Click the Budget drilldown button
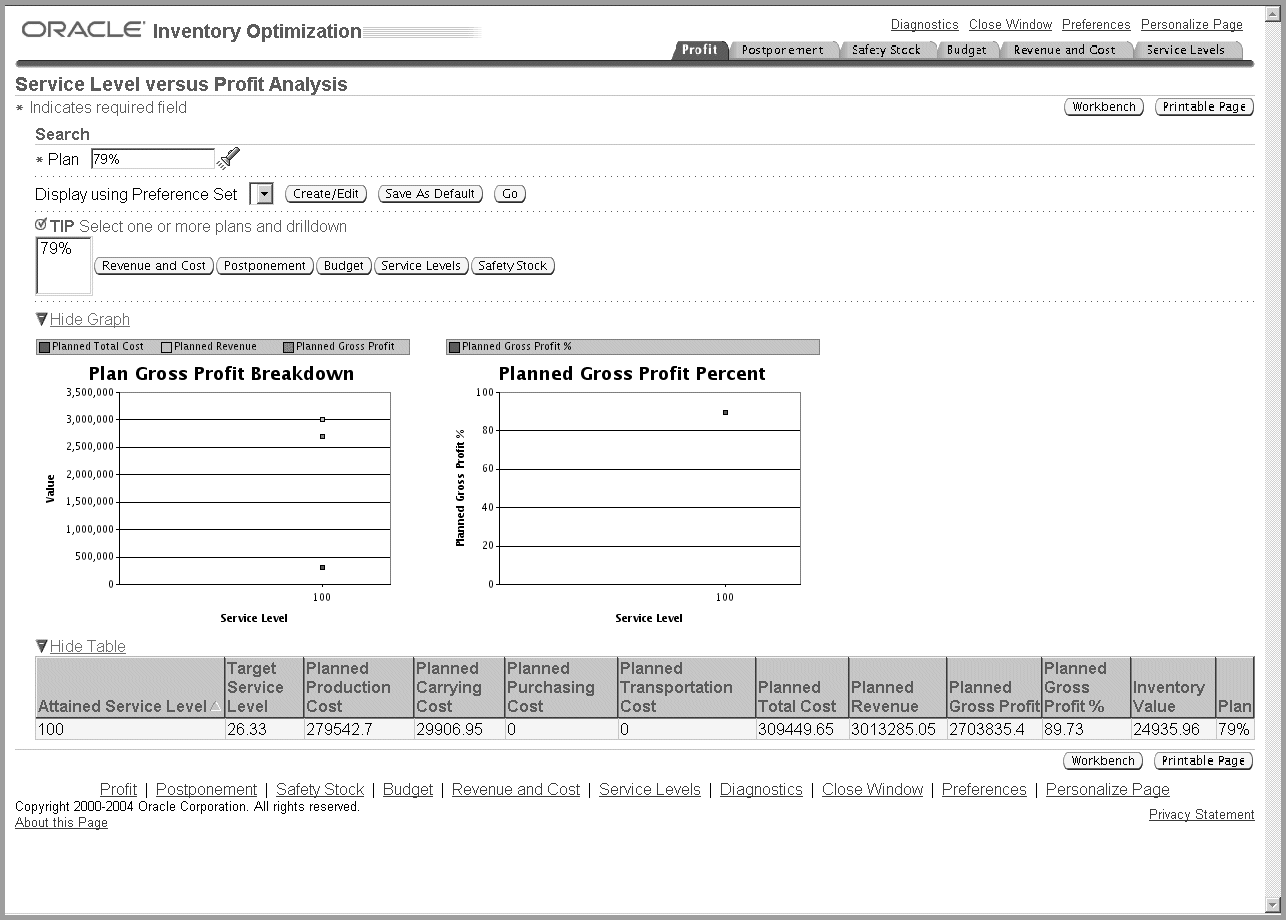Image resolution: width=1286 pixels, height=920 pixels. 344,266
